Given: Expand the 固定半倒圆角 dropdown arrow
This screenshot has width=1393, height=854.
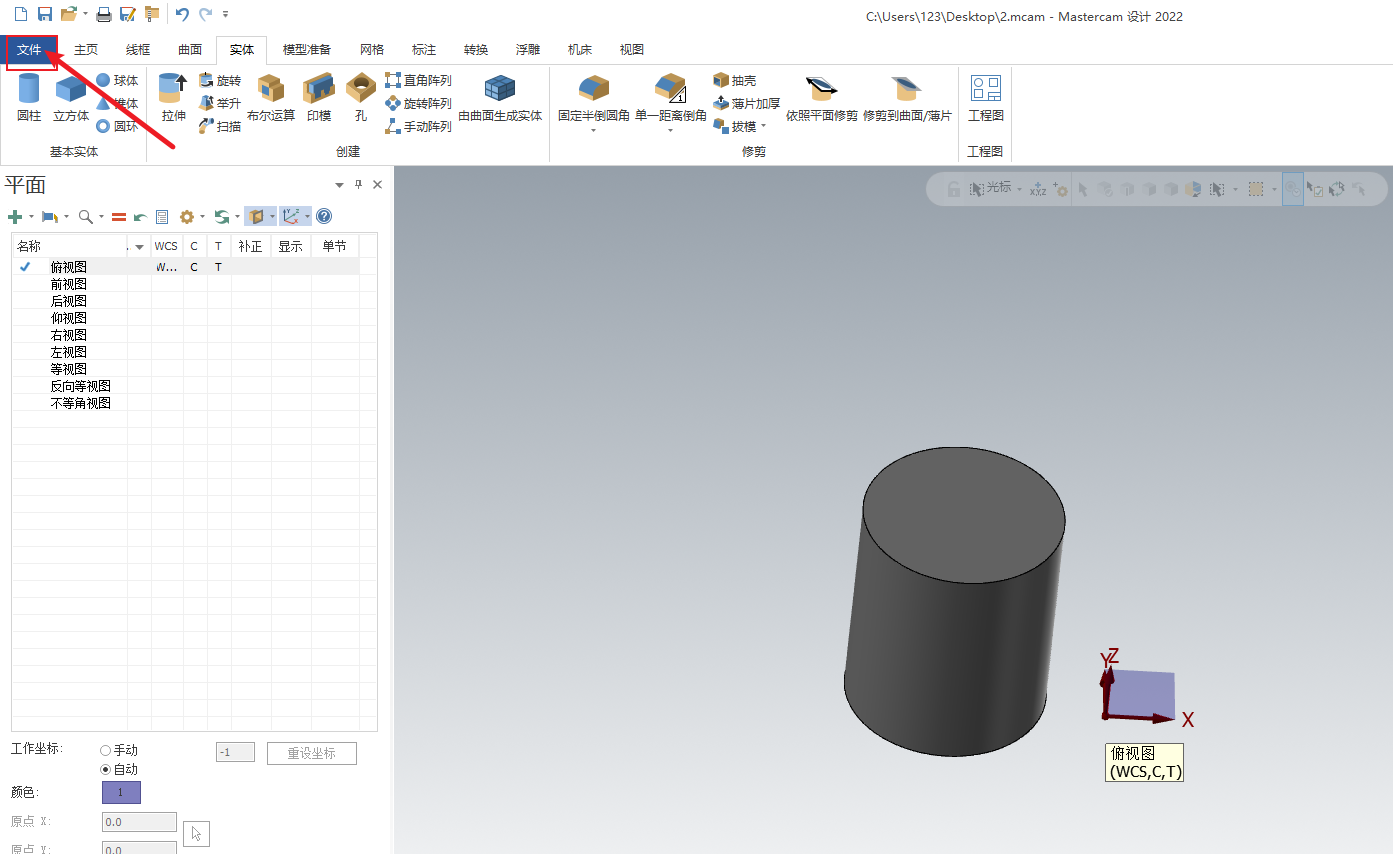Looking at the screenshot, I should (593, 130).
